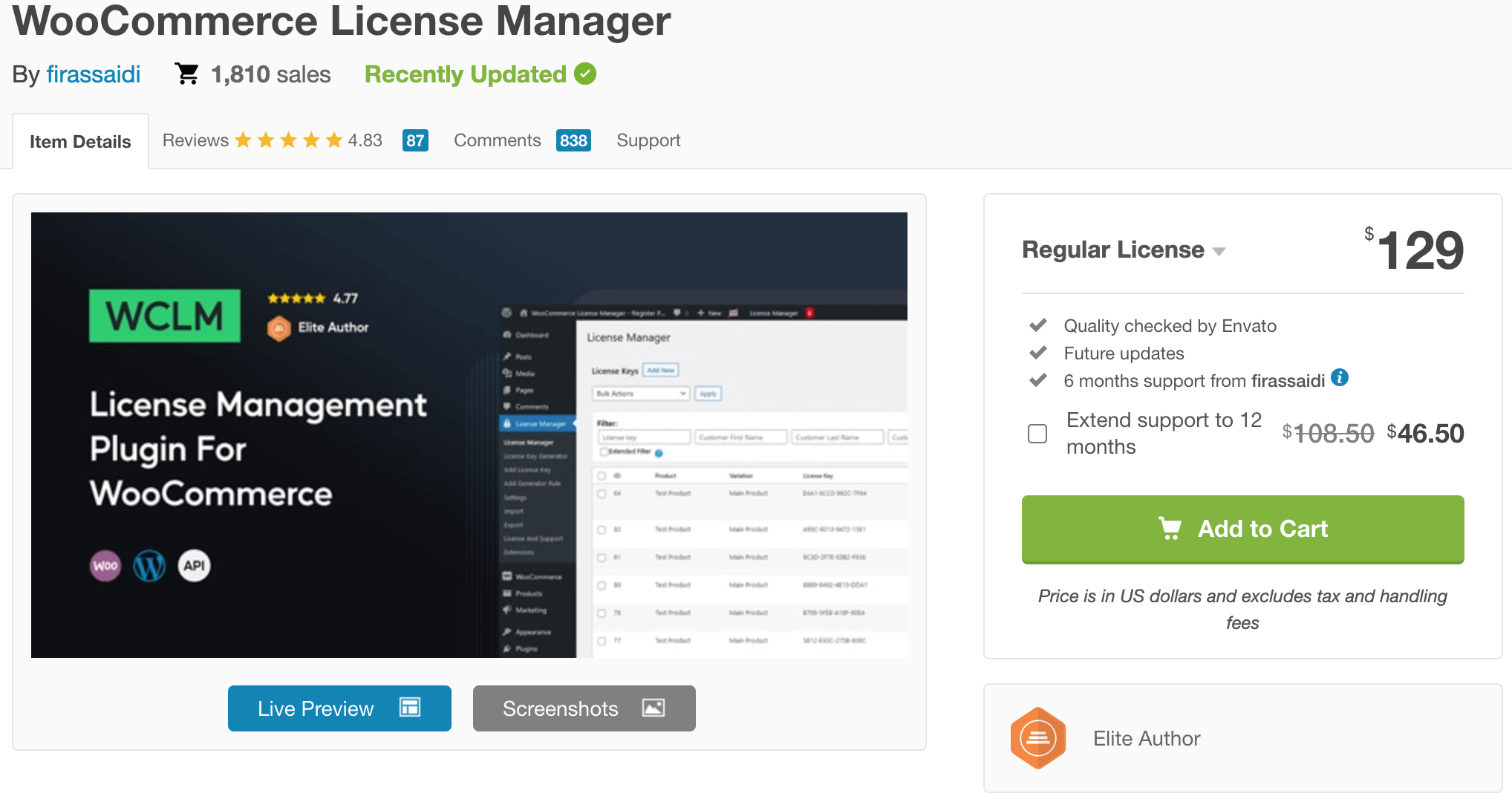Click the Live Preview button
Viewport: 1512px width, 802px height.
tap(339, 708)
